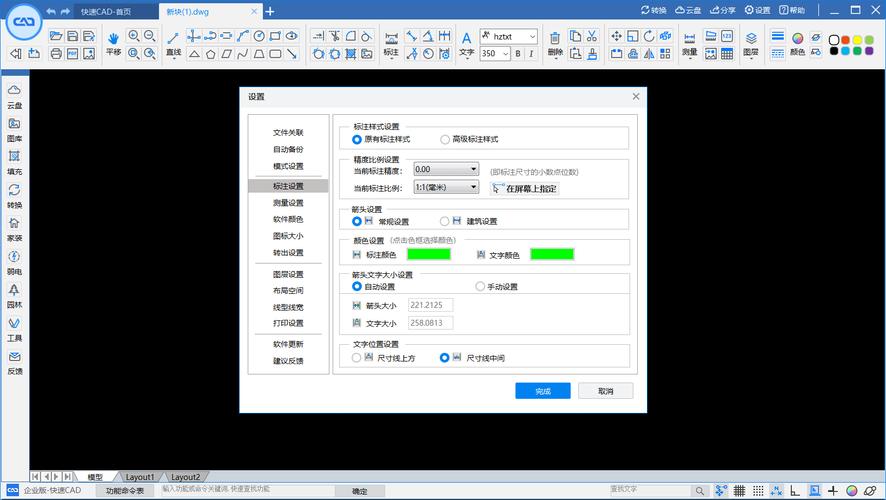Image resolution: width=886 pixels, height=500 pixels.
Task: Select 高级标注样式 radio option
Action: (x=445, y=139)
